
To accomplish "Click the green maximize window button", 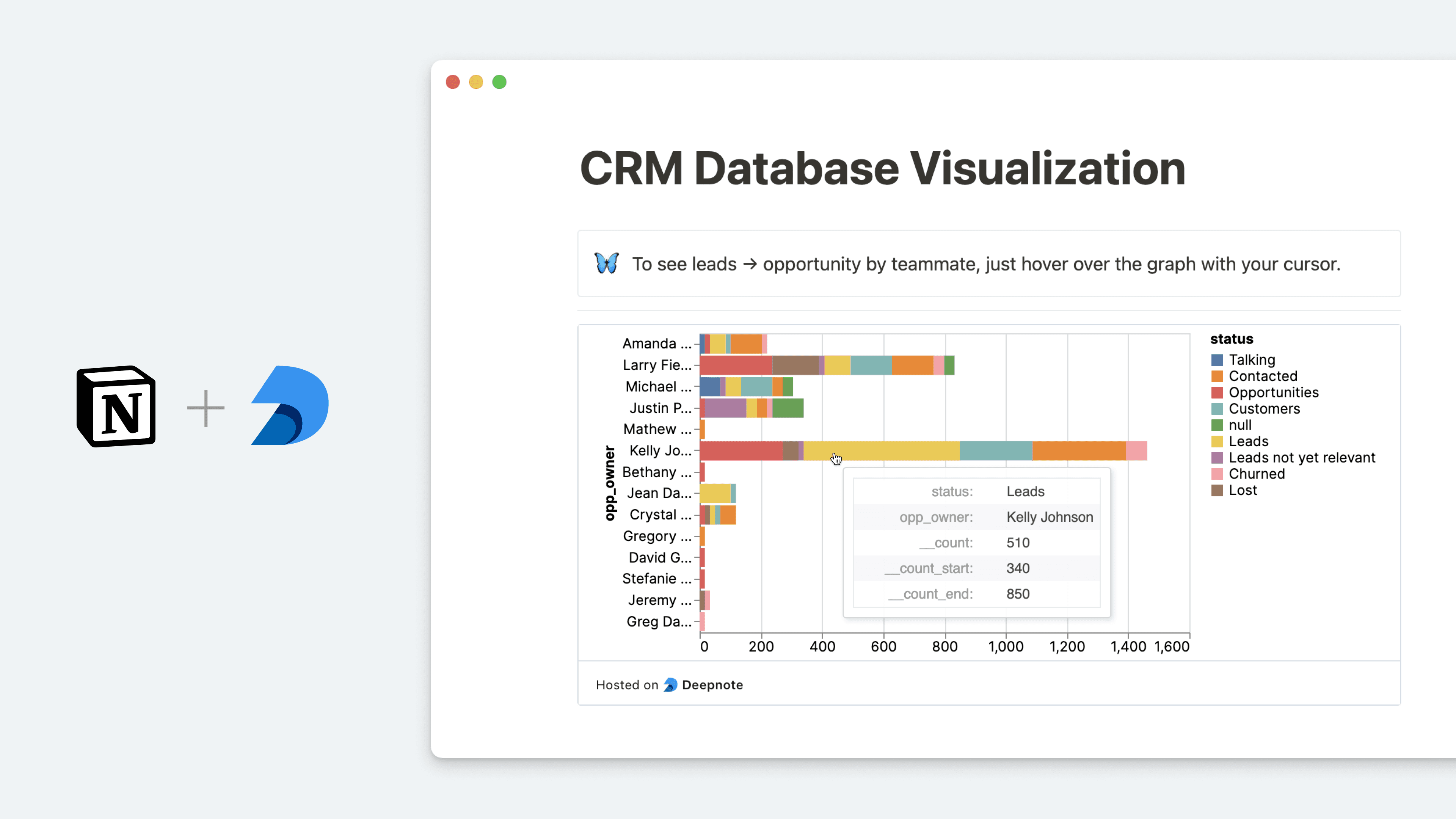I will tap(499, 82).
